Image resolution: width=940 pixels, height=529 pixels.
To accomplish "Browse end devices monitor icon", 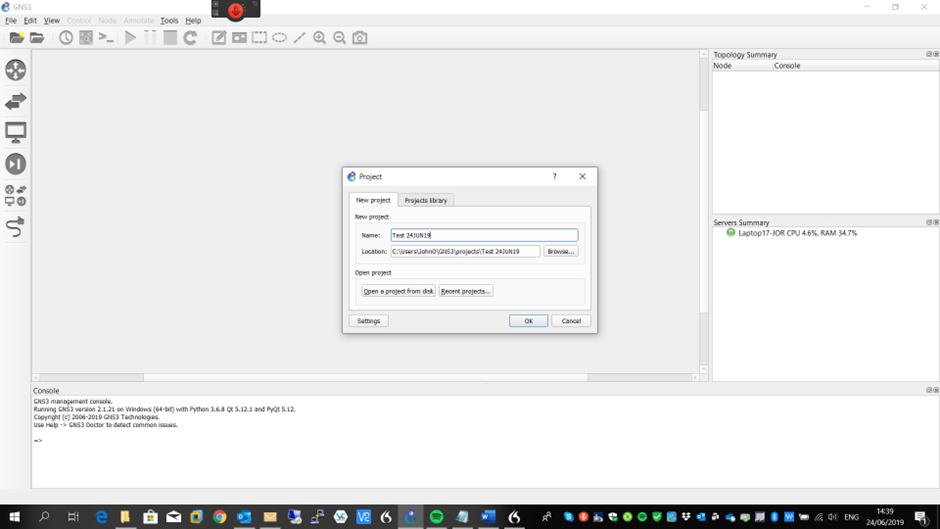I will pos(16,132).
